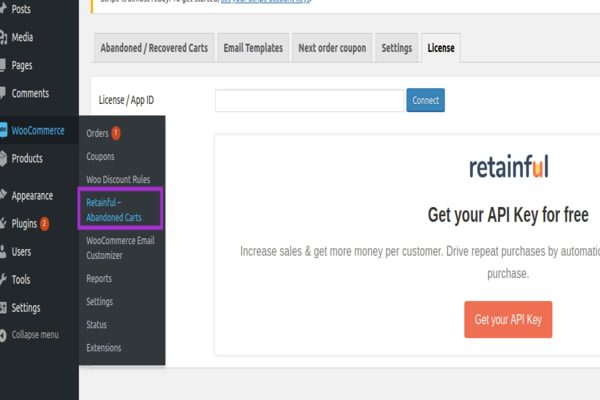This screenshot has width=600, height=400.
Task: Click the 'License / App ID' label
Action: click(x=126, y=100)
